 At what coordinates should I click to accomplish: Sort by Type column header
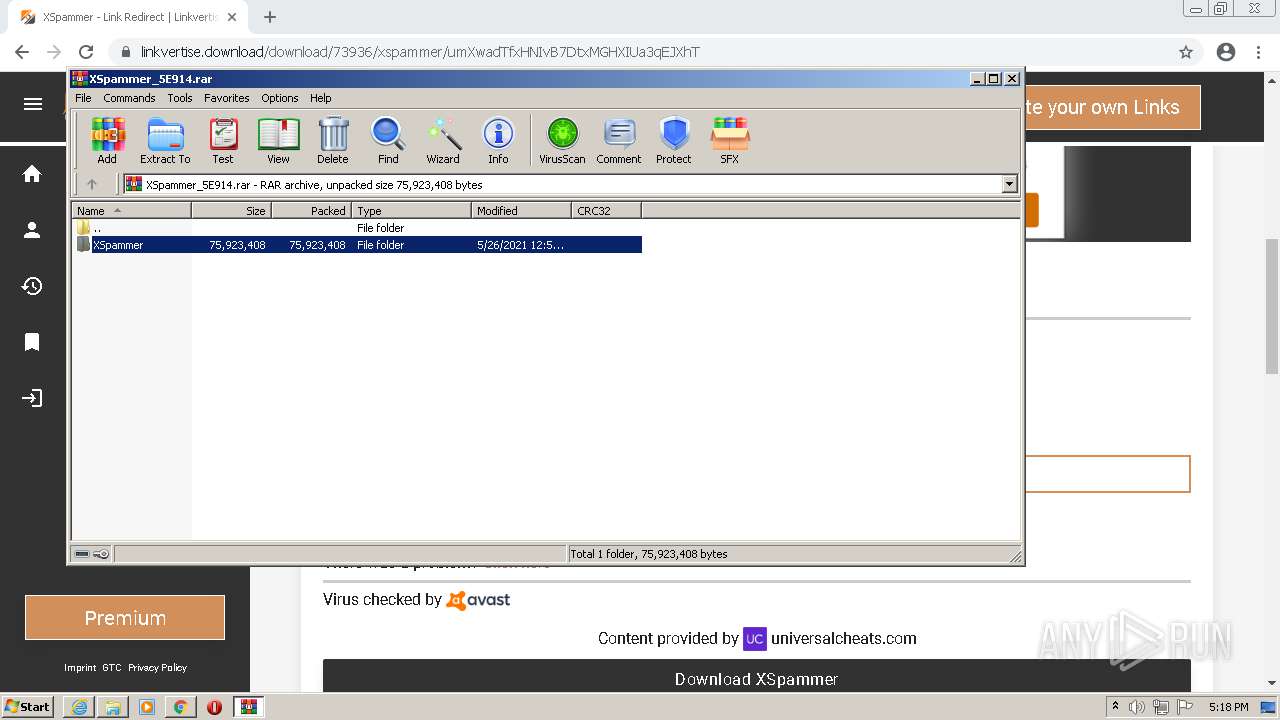click(x=412, y=210)
